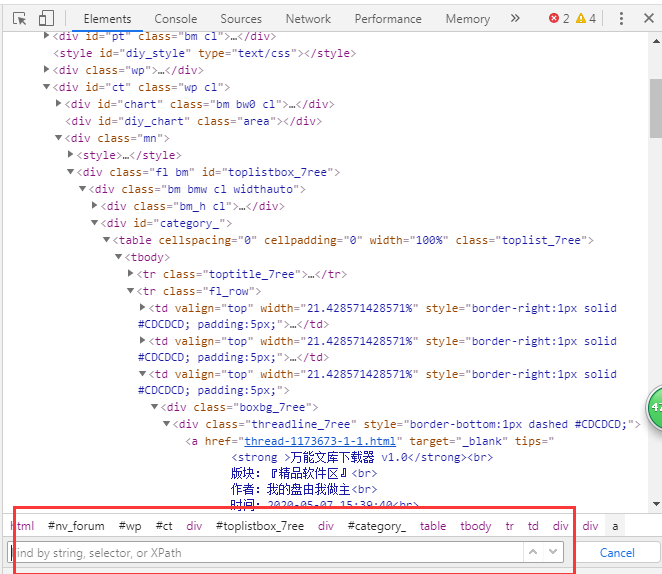Toggle the device toolbar icon
This screenshot has width=662, height=574.
coord(46,19)
